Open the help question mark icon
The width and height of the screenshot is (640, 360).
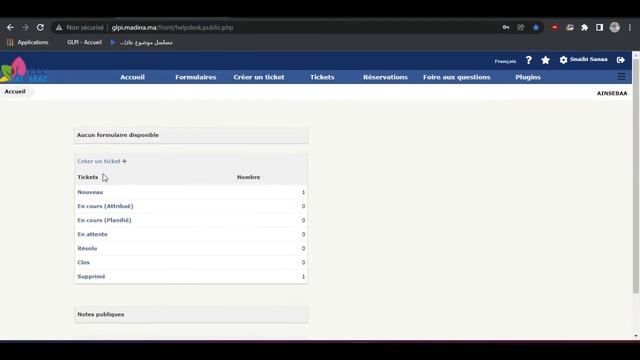pos(529,60)
